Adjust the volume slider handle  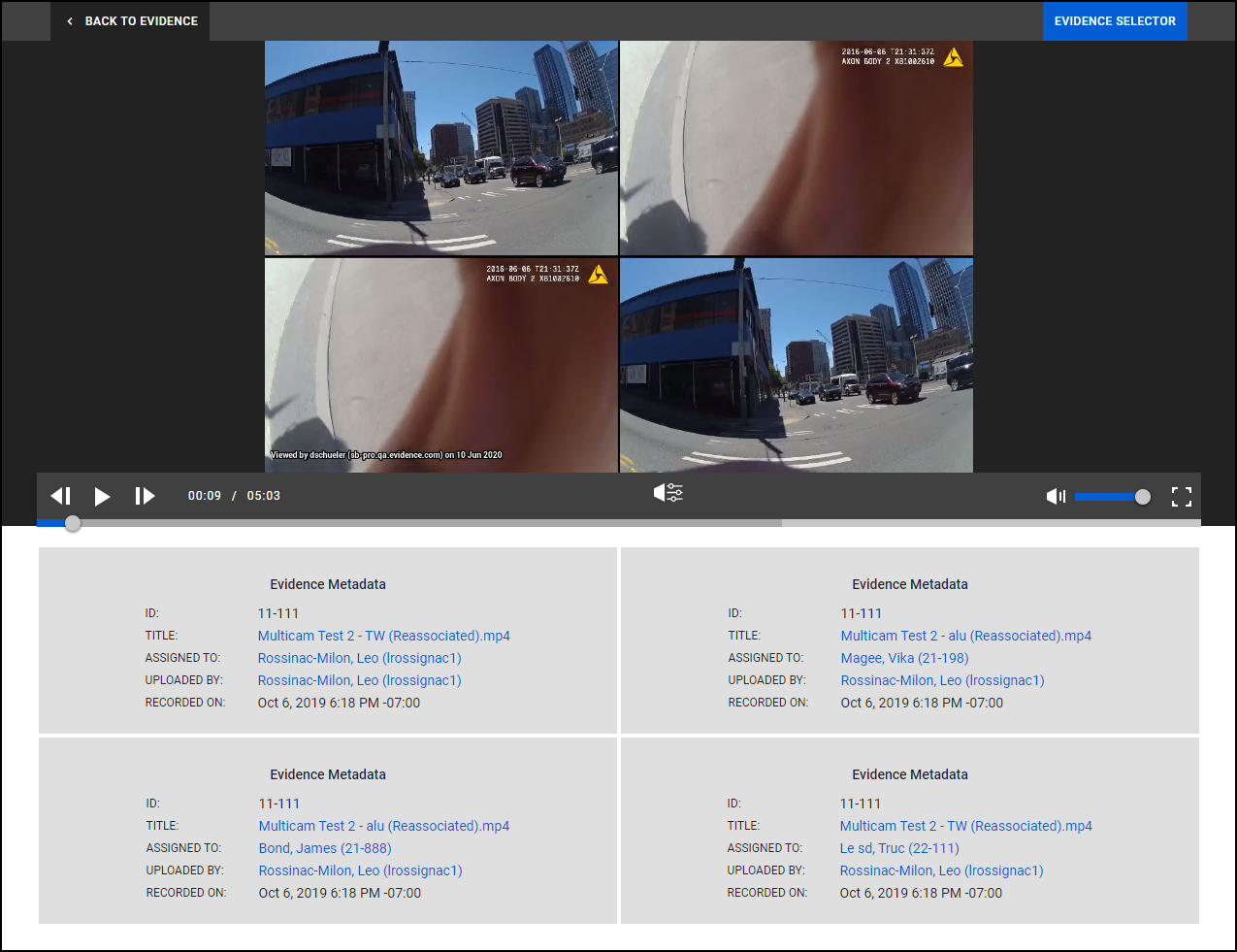(1142, 497)
